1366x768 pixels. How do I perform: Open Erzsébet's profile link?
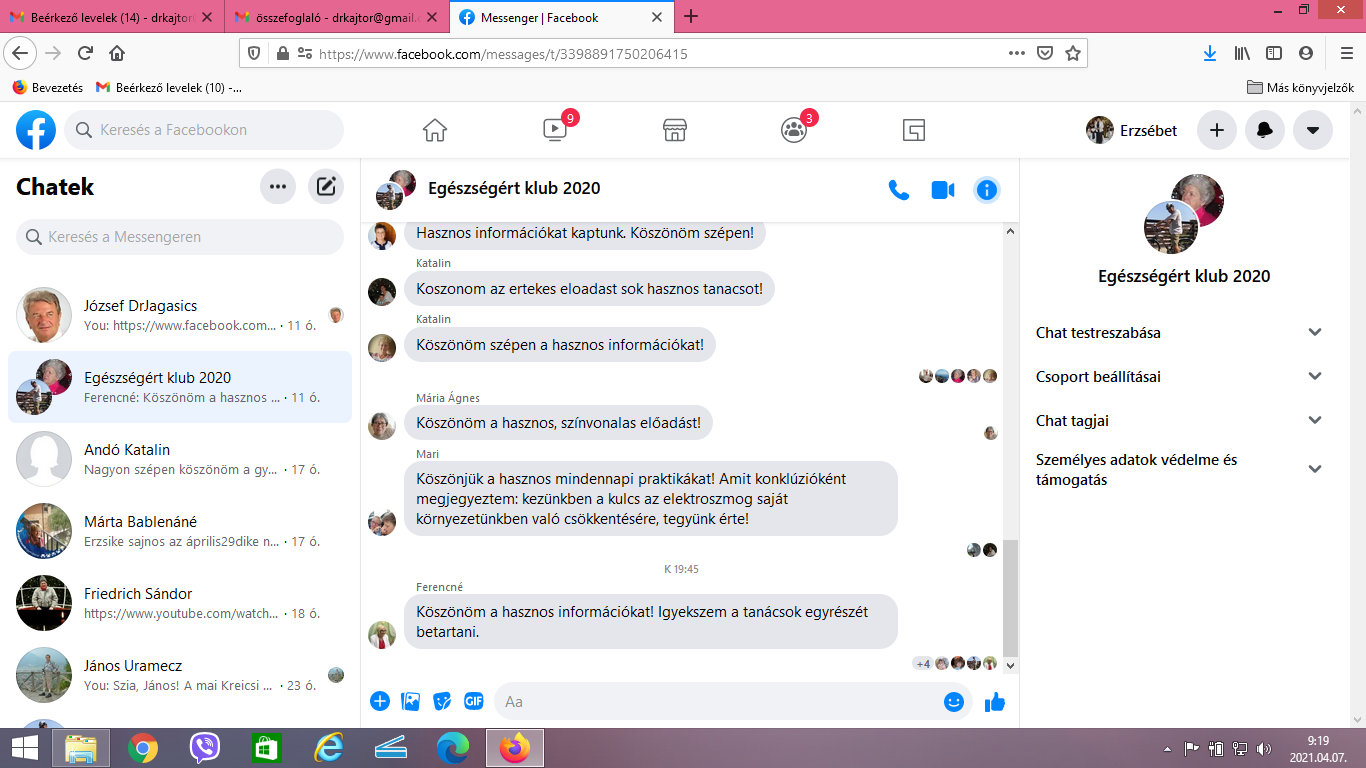pyautogui.click(x=1132, y=130)
